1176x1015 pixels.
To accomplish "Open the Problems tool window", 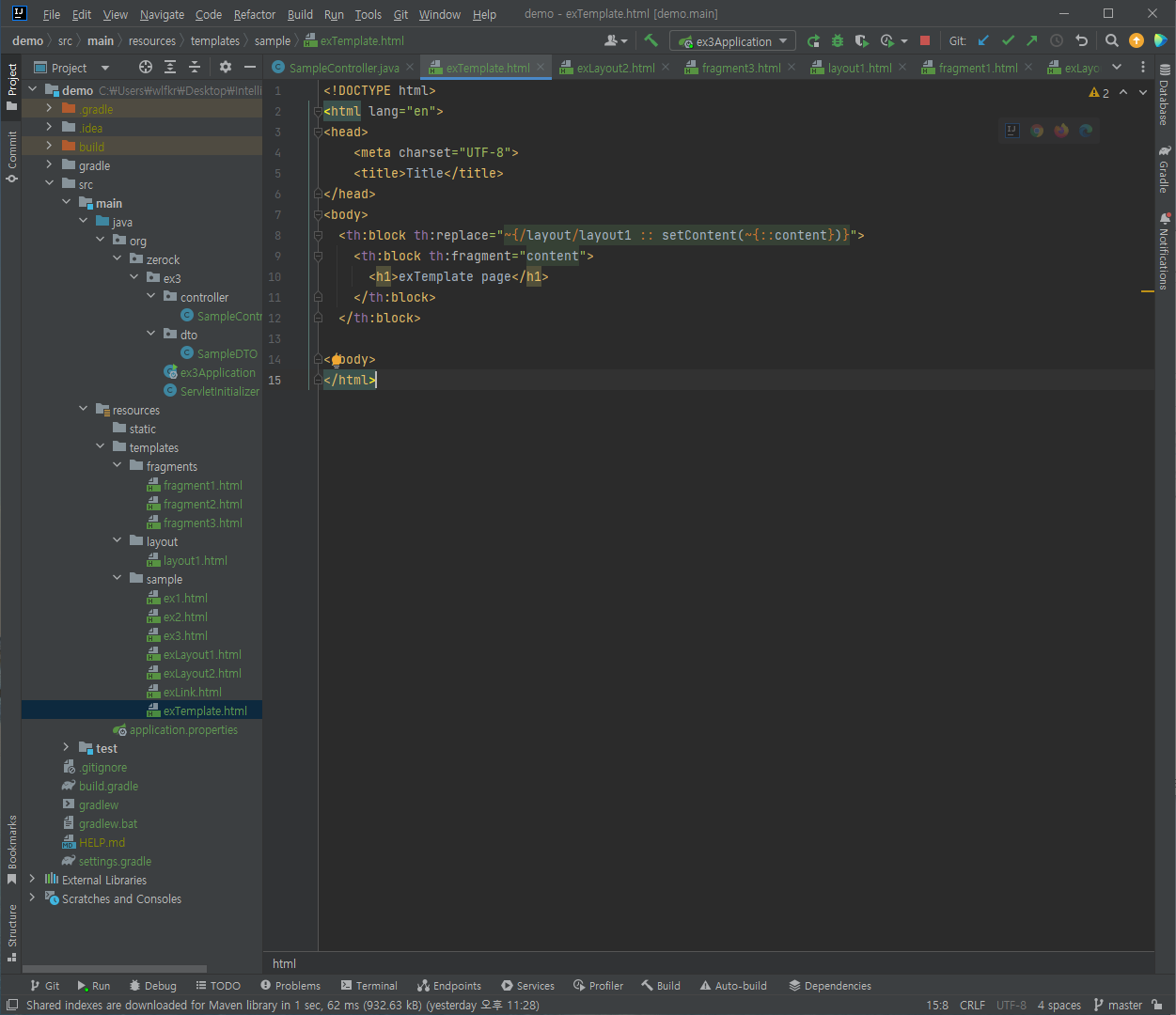I will click(x=290, y=986).
